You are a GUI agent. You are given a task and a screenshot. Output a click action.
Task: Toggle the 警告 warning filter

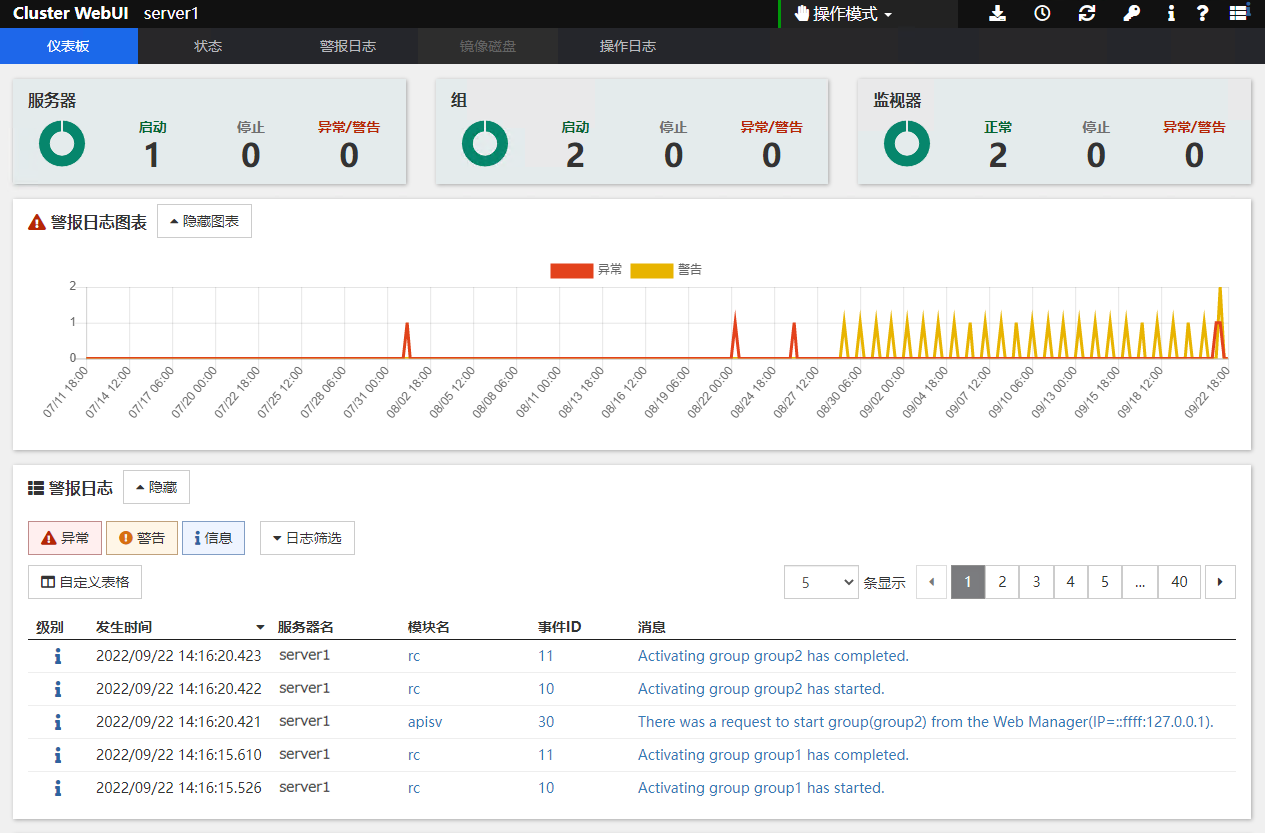[x=142, y=538]
